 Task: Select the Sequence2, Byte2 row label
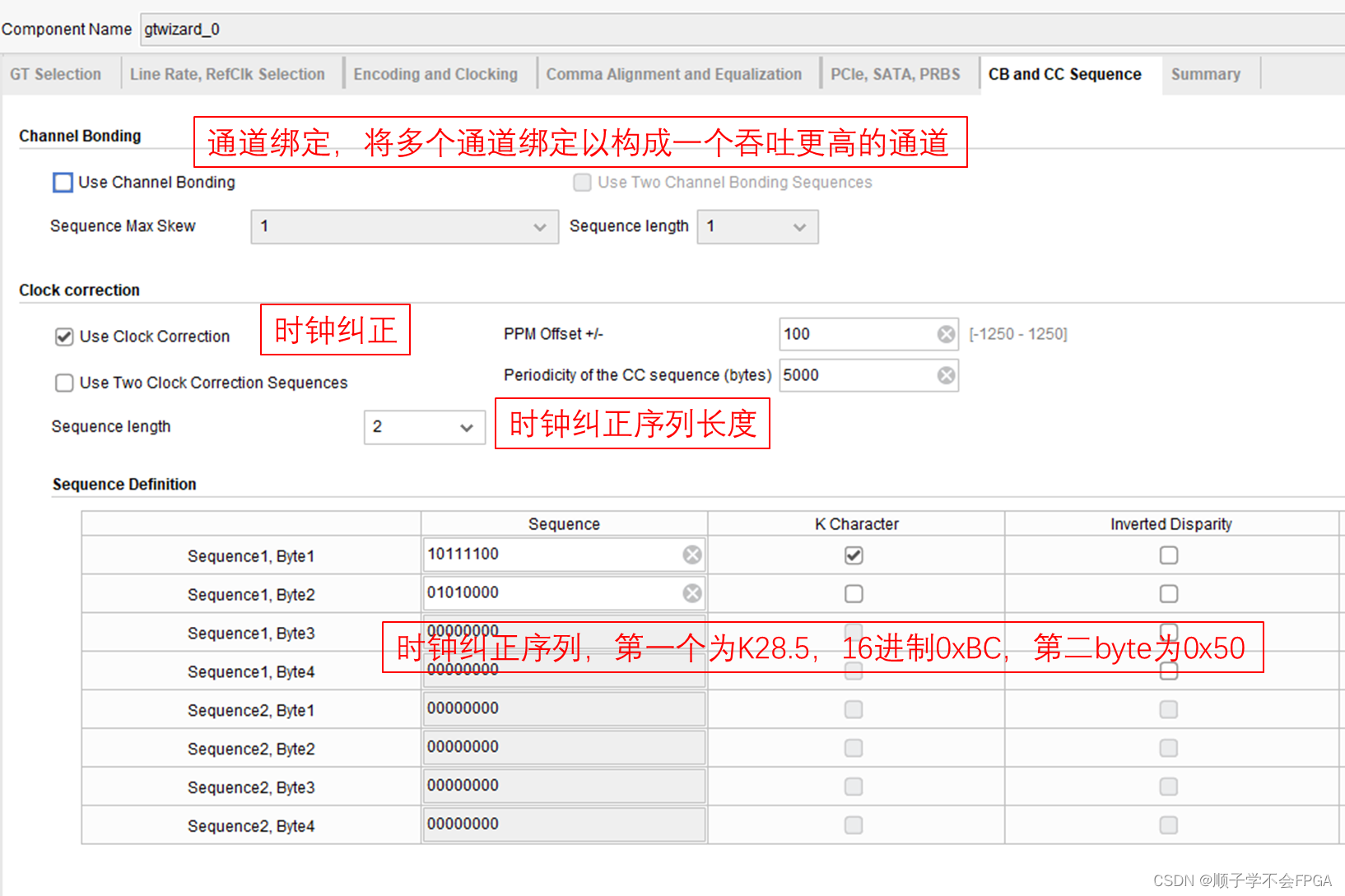click(x=251, y=749)
